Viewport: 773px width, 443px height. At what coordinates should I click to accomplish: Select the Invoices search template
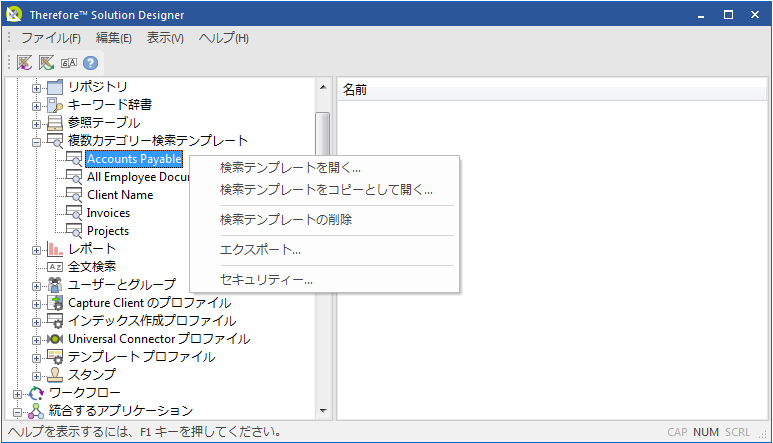[x=108, y=213]
